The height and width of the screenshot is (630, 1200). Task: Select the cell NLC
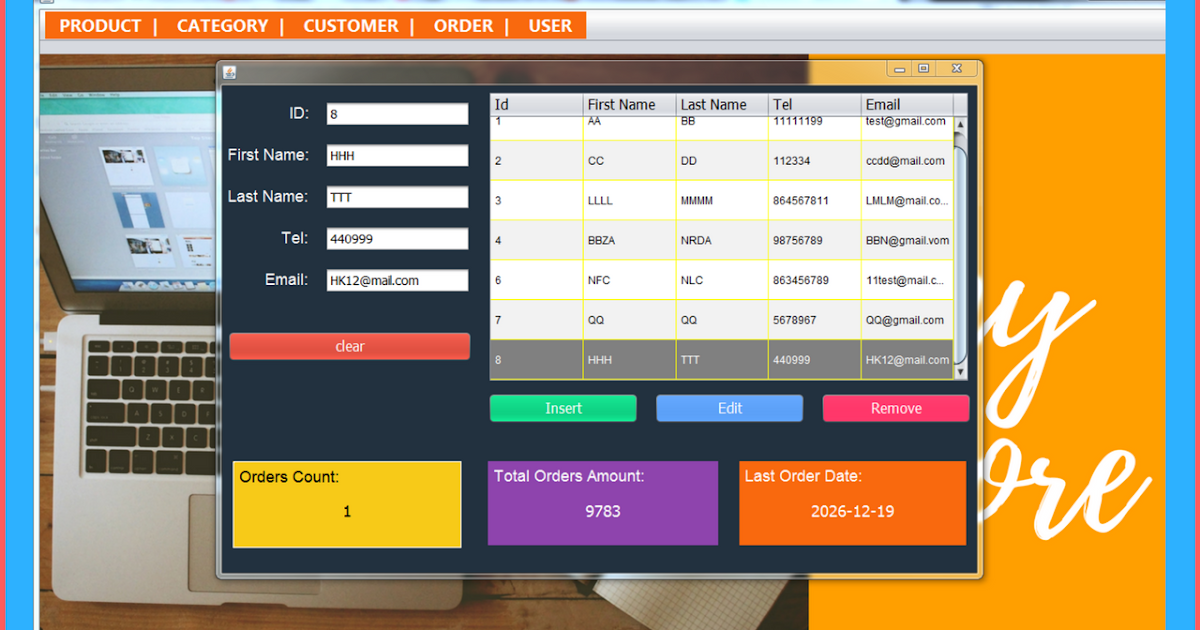722,281
